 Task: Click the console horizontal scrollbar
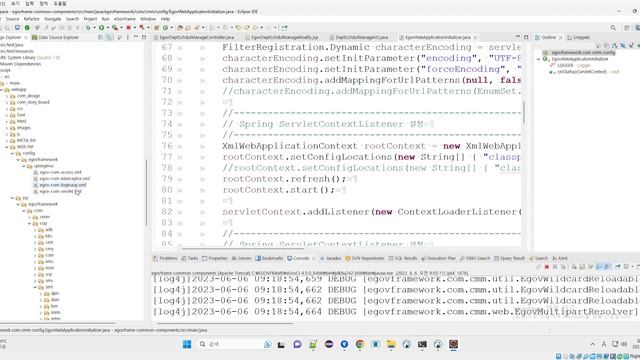[225, 324]
